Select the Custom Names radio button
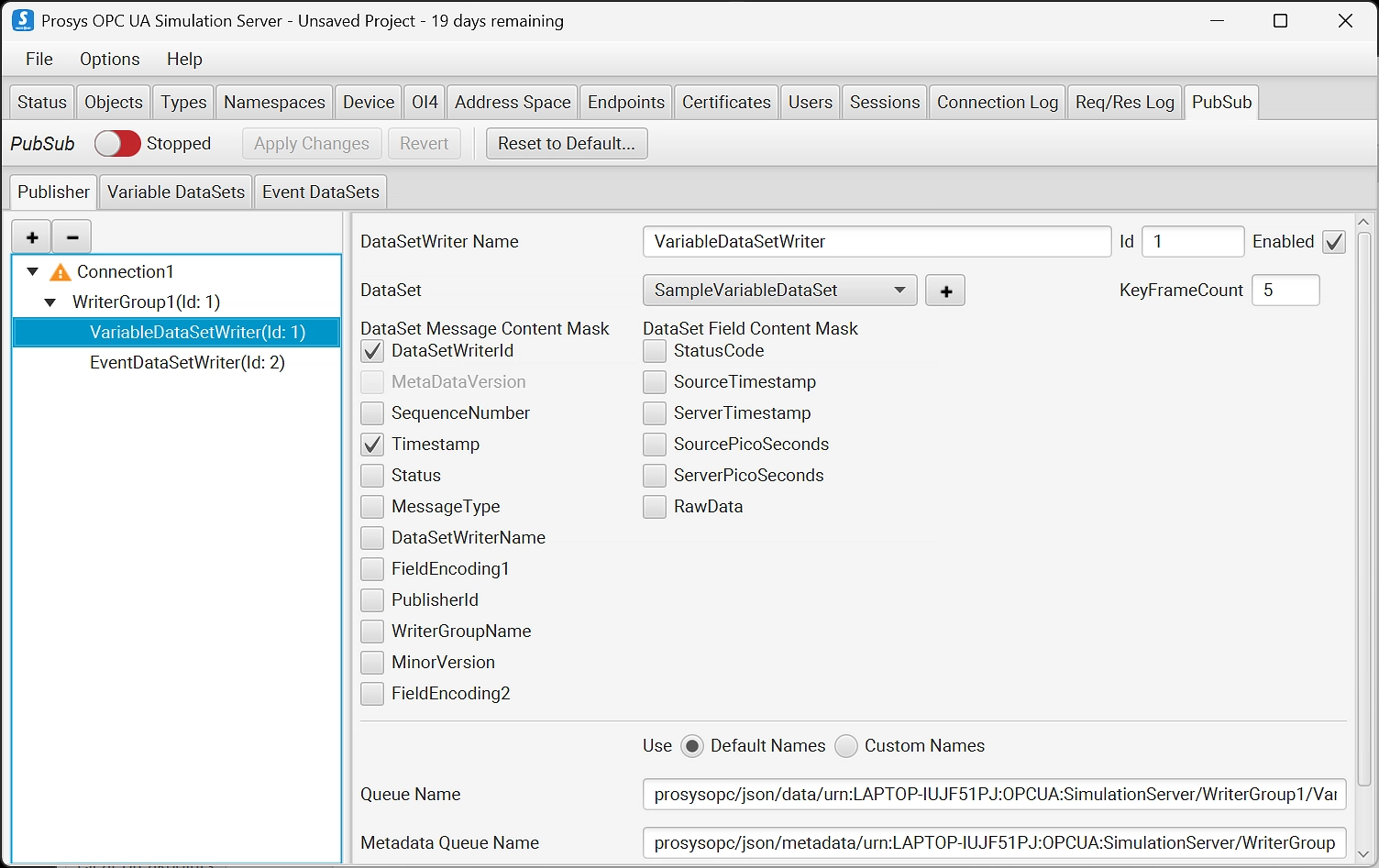This screenshot has width=1379, height=868. (846, 746)
